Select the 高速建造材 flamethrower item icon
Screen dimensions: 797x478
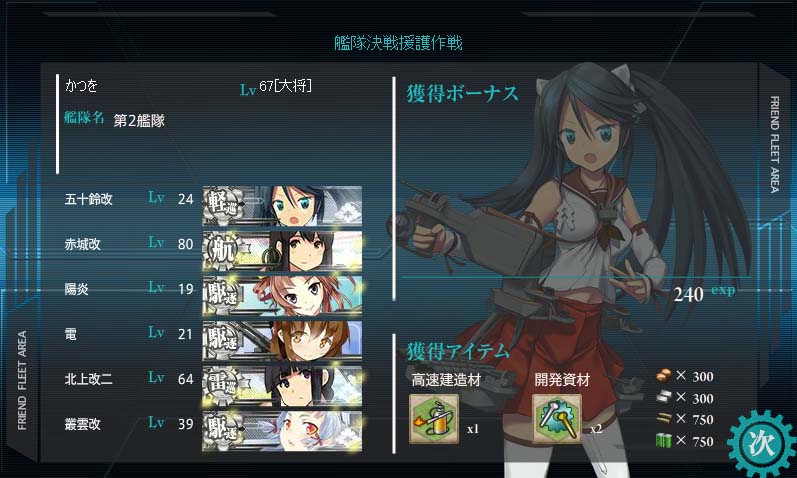click(x=434, y=420)
